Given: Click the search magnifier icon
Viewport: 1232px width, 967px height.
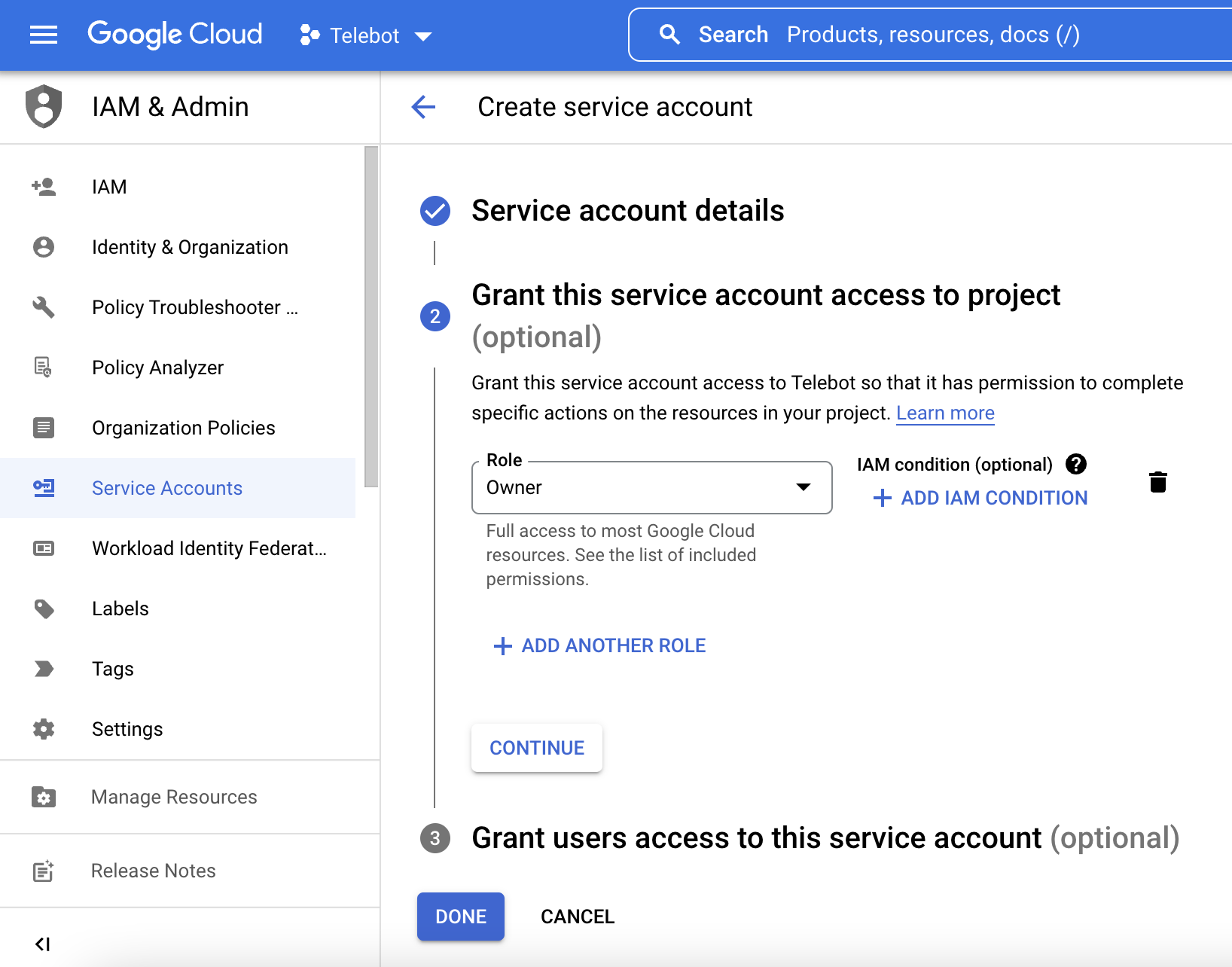Looking at the screenshot, I should [669, 35].
